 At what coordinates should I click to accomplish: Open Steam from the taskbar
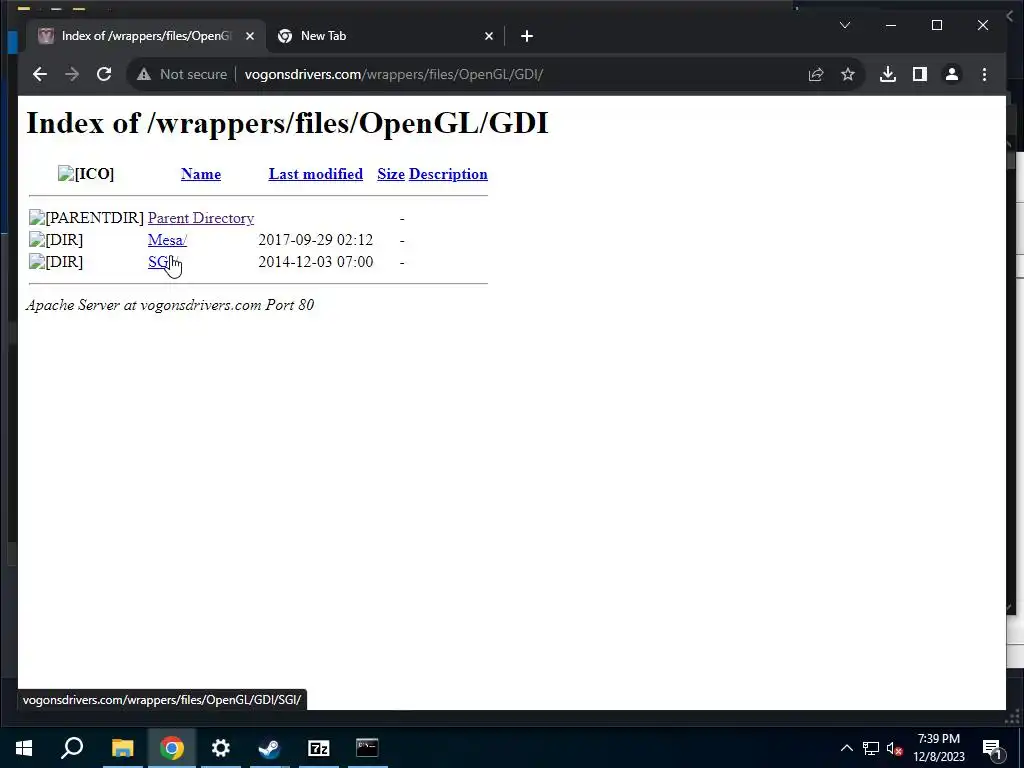point(269,748)
